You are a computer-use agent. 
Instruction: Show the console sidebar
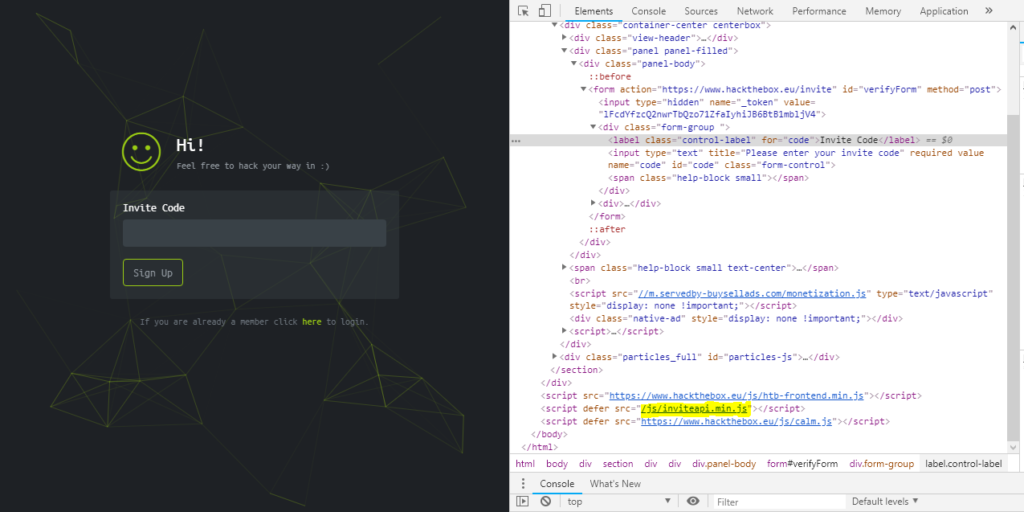[523, 501]
